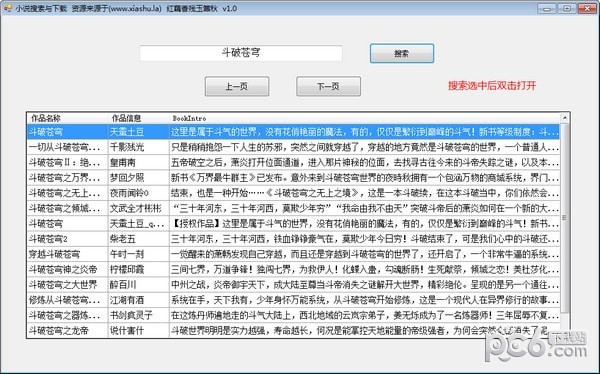Click intro starting 系统在手，天下我有
The width and height of the screenshot is (600, 374).
pyautogui.click(x=365, y=300)
